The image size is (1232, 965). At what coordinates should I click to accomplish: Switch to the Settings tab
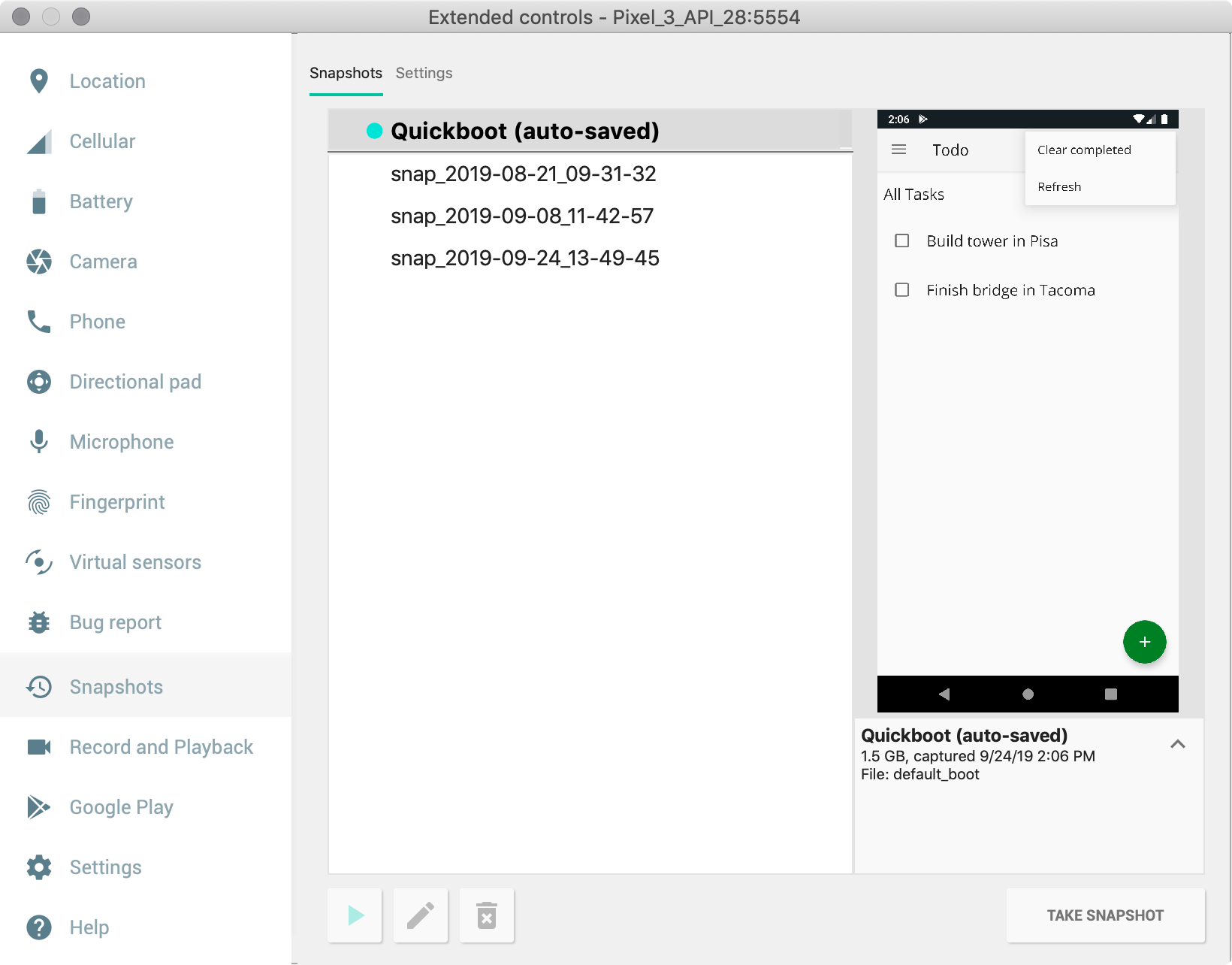click(424, 73)
